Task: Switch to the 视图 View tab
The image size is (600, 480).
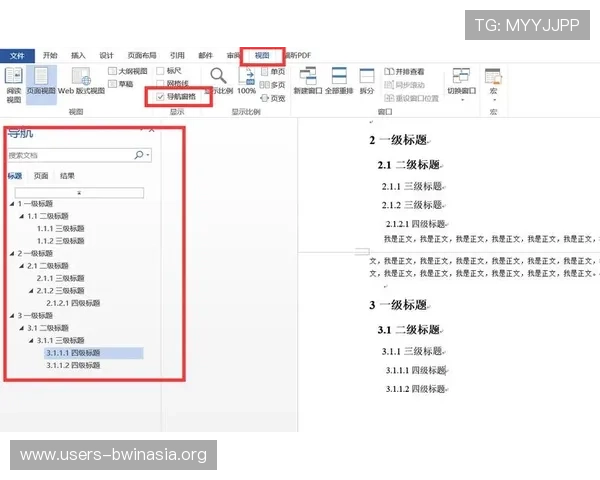Action: 262,56
